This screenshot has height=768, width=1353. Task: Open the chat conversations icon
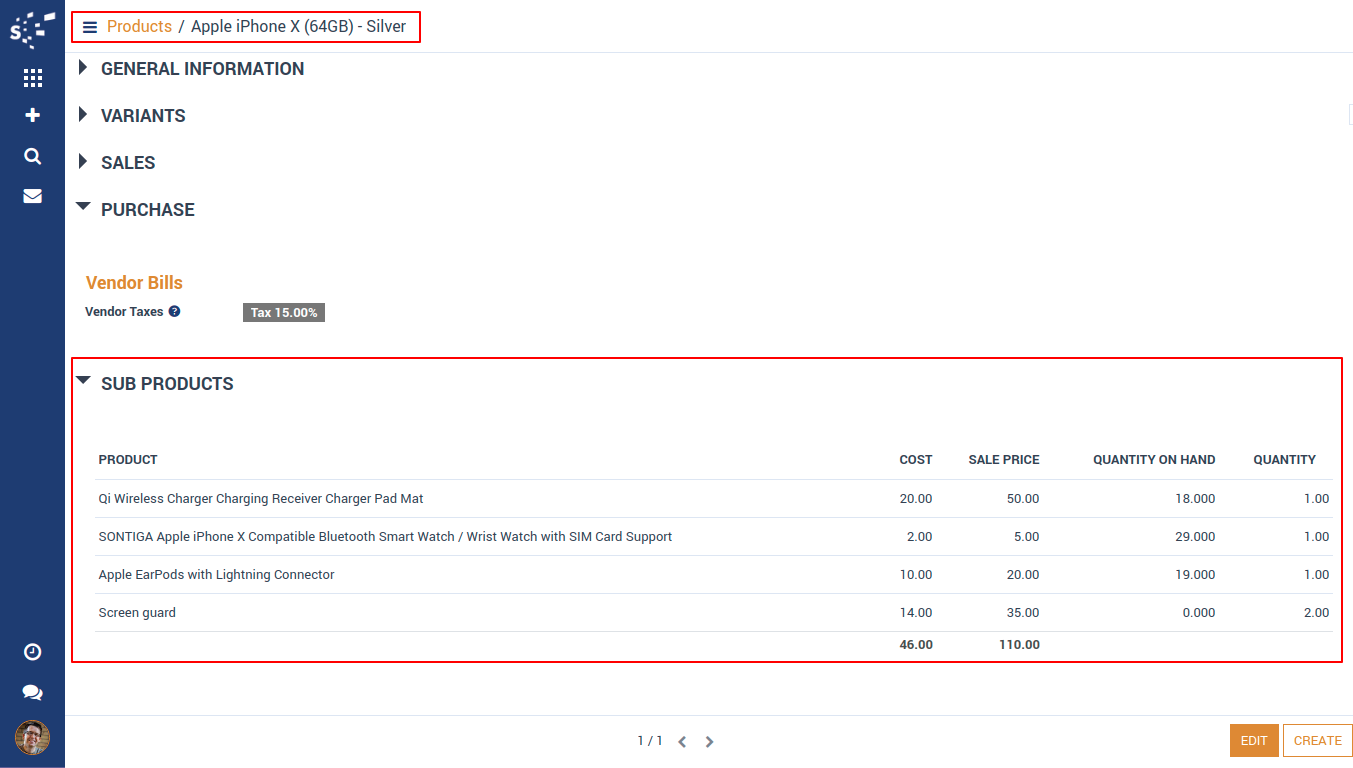(x=32, y=692)
